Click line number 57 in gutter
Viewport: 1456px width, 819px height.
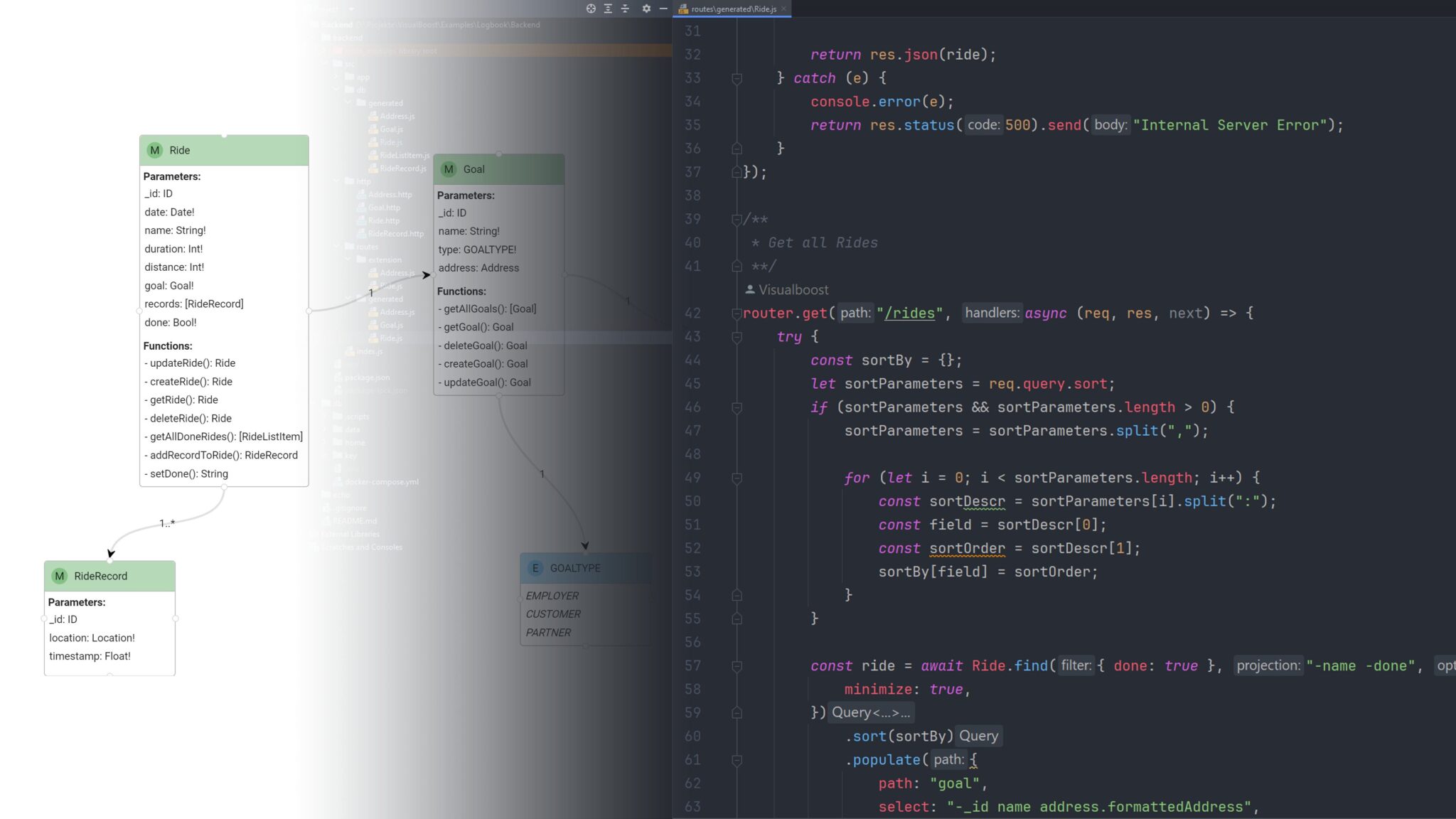[692, 666]
